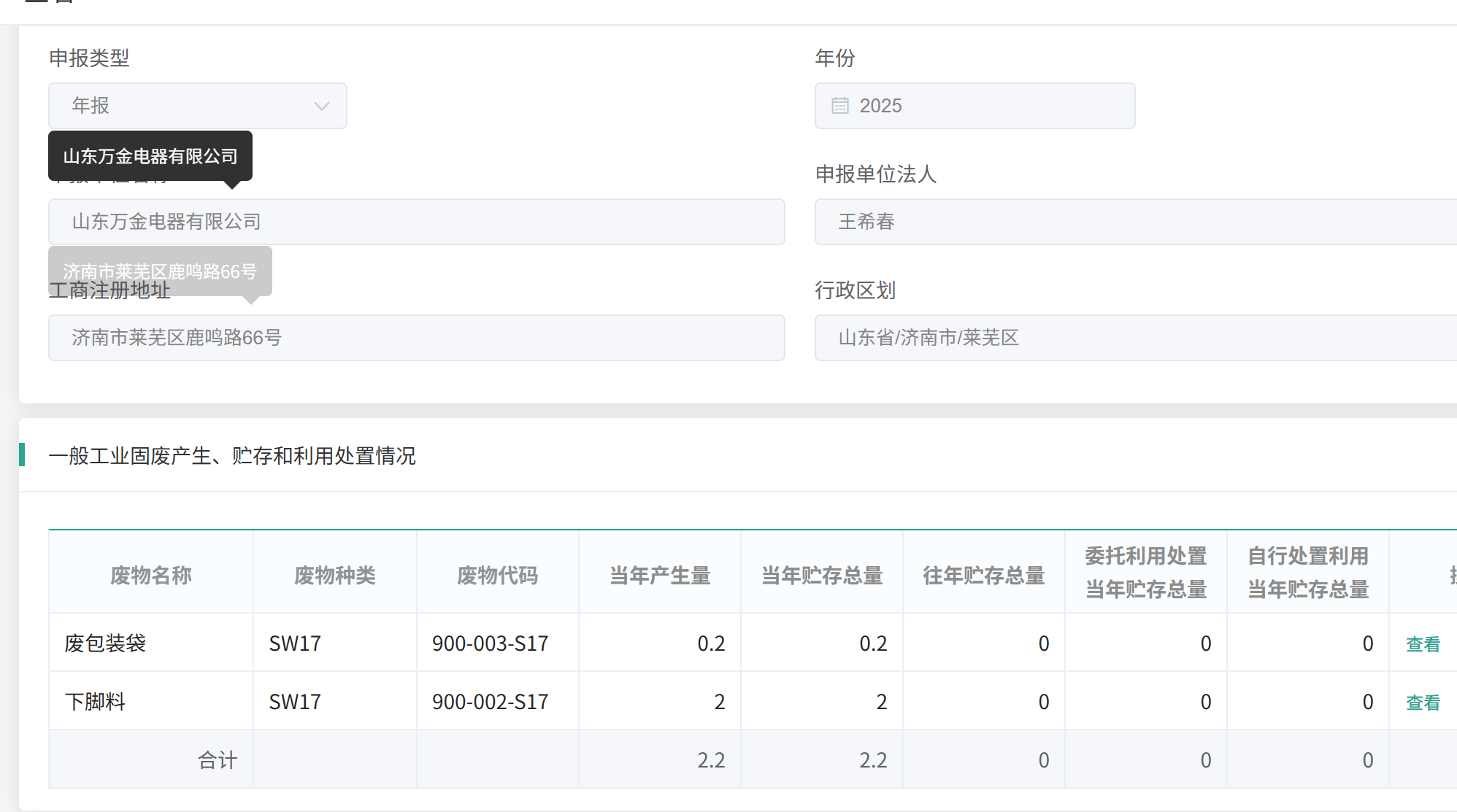
Task: Expand the 申报类型 dropdown arrow
Action: point(321,106)
